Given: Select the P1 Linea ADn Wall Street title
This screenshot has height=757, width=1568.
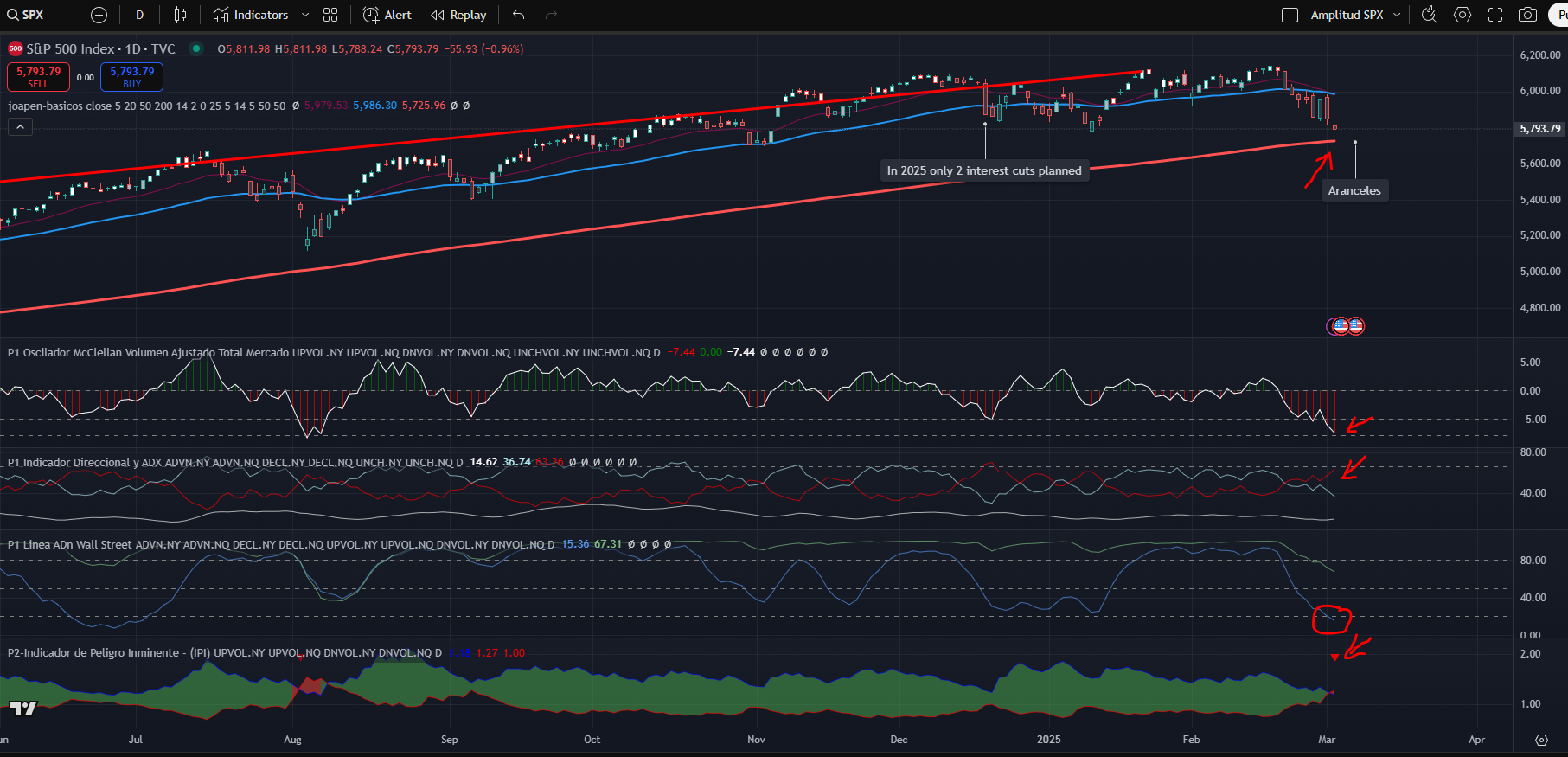Looking at the screenshot, I should pyautogui.click(x=281, y=544).
